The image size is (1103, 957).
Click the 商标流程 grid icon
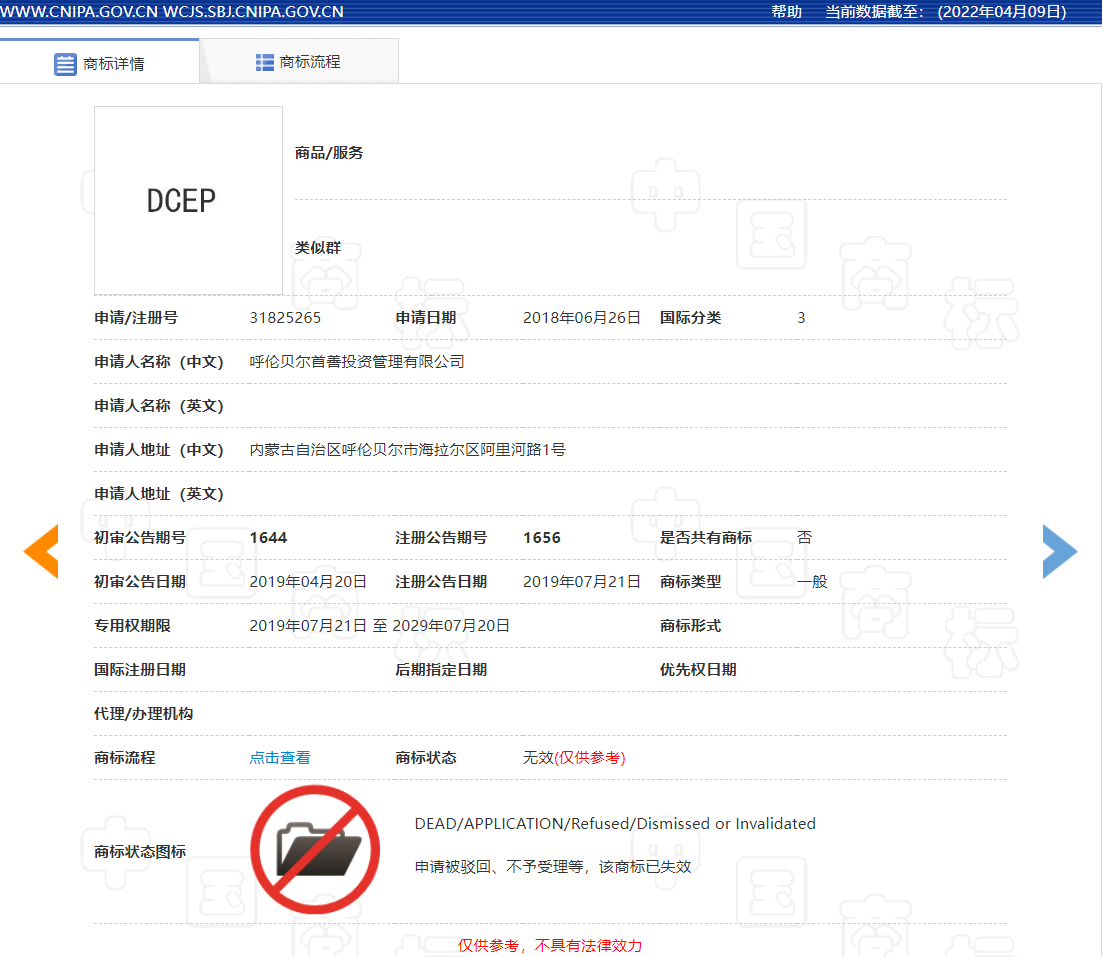(x=264, y=63)
